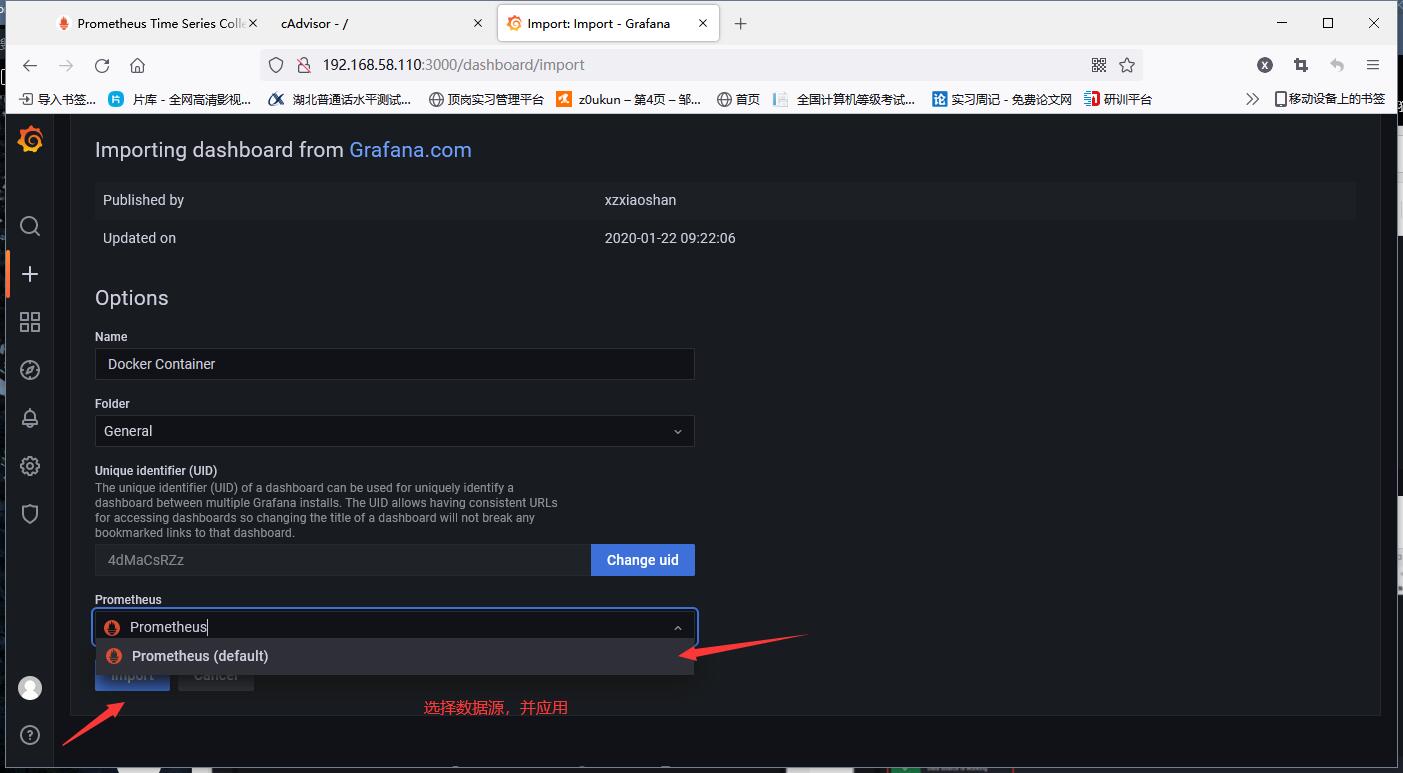Open the Dashboards grid icon in sidebar
This screenshot has width=1403, height=773.
pos(30,322)
